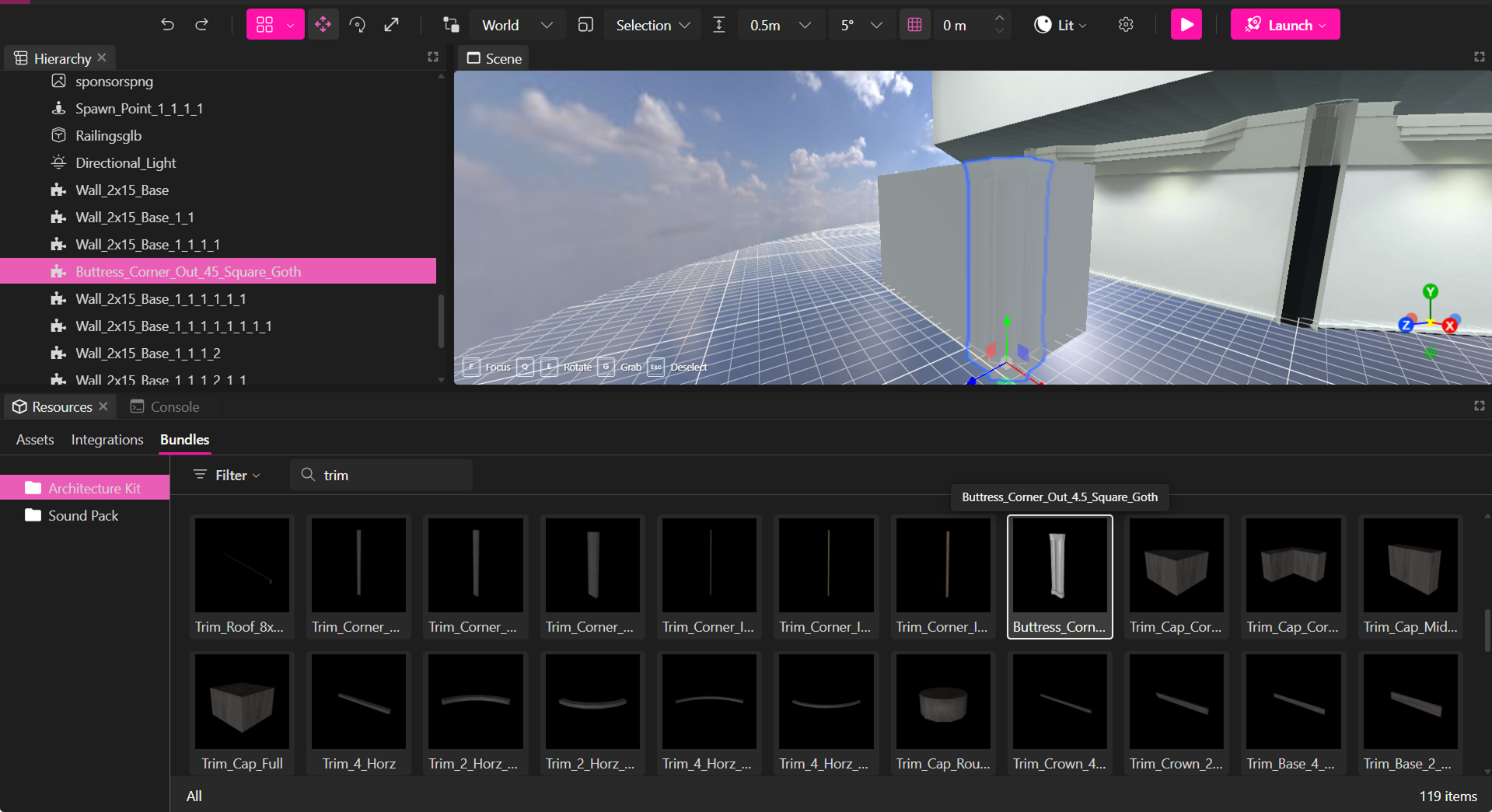
Task: Maximize the Hierarchy panel
Action: click(433, 58)
